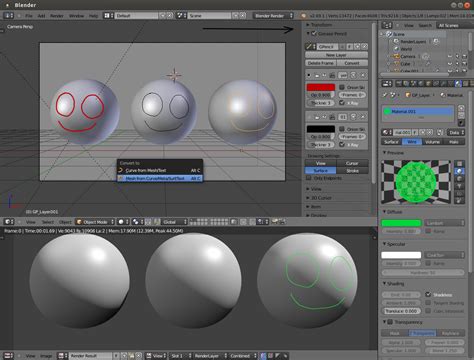Select the Halo material type tab
The image size is (474, 360).
pos(454,142)
